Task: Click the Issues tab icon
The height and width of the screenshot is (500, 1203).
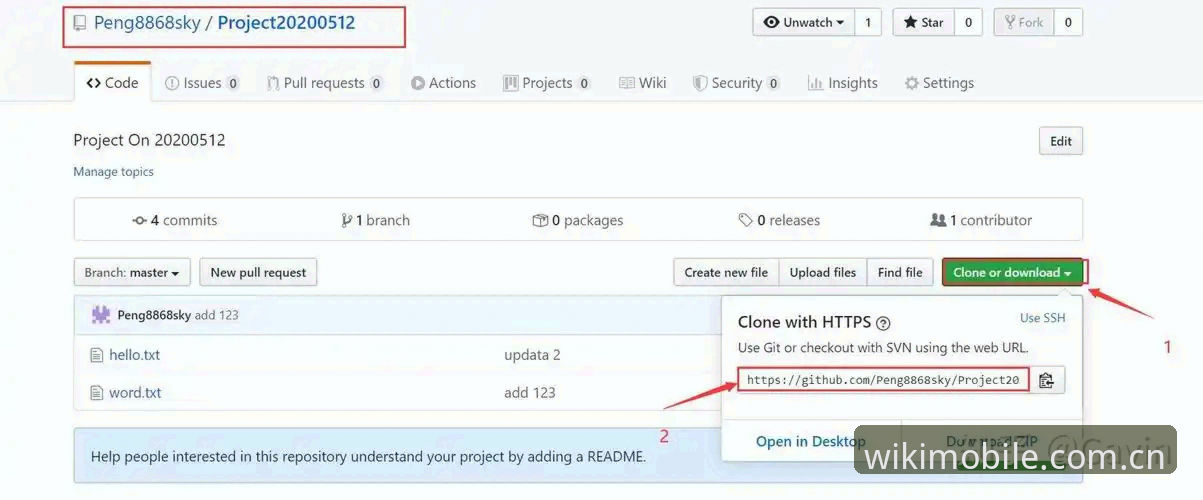Action: click(172, 83)
